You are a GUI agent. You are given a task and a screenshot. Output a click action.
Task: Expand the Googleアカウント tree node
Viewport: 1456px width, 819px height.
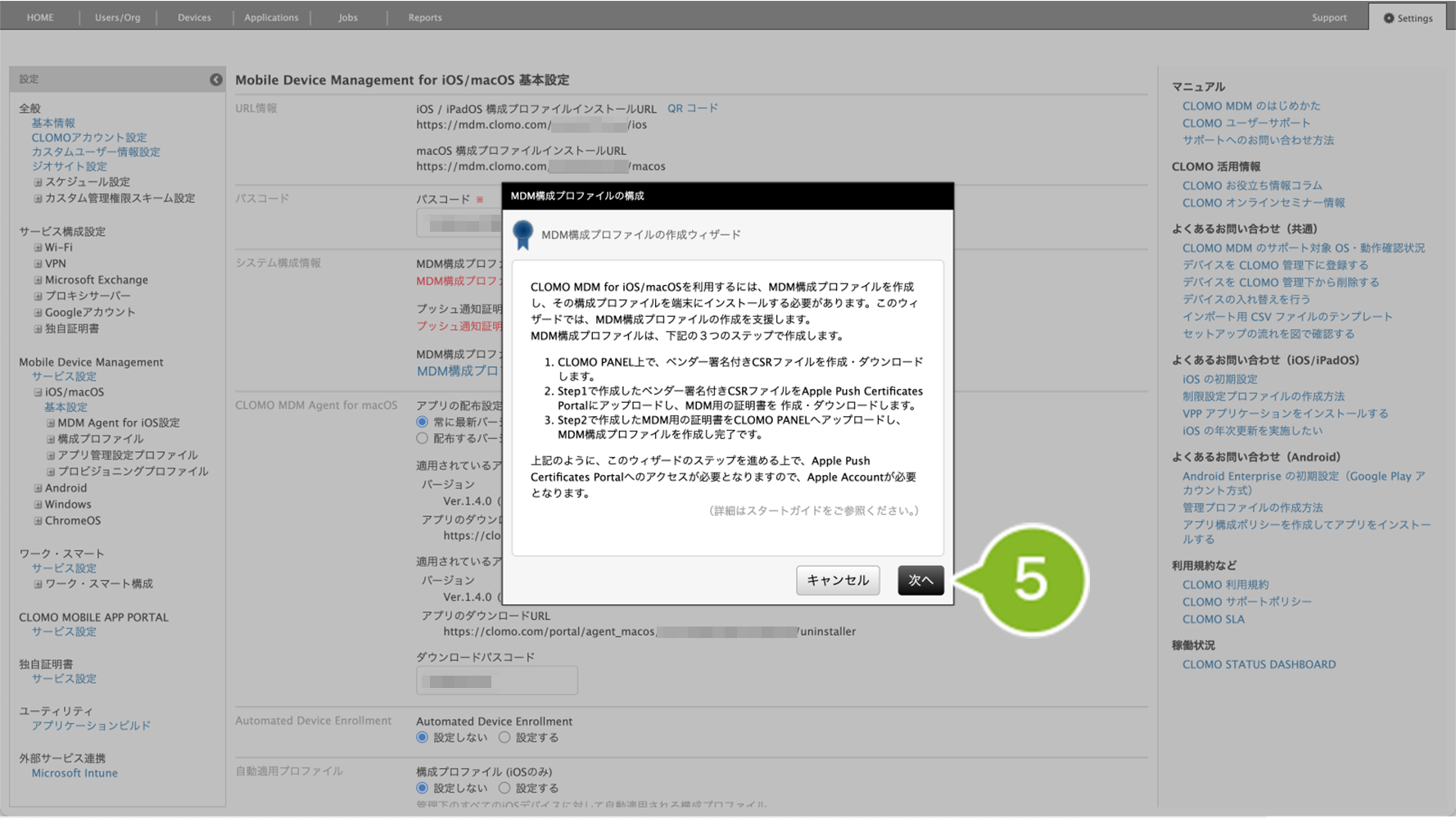[38, 312]
